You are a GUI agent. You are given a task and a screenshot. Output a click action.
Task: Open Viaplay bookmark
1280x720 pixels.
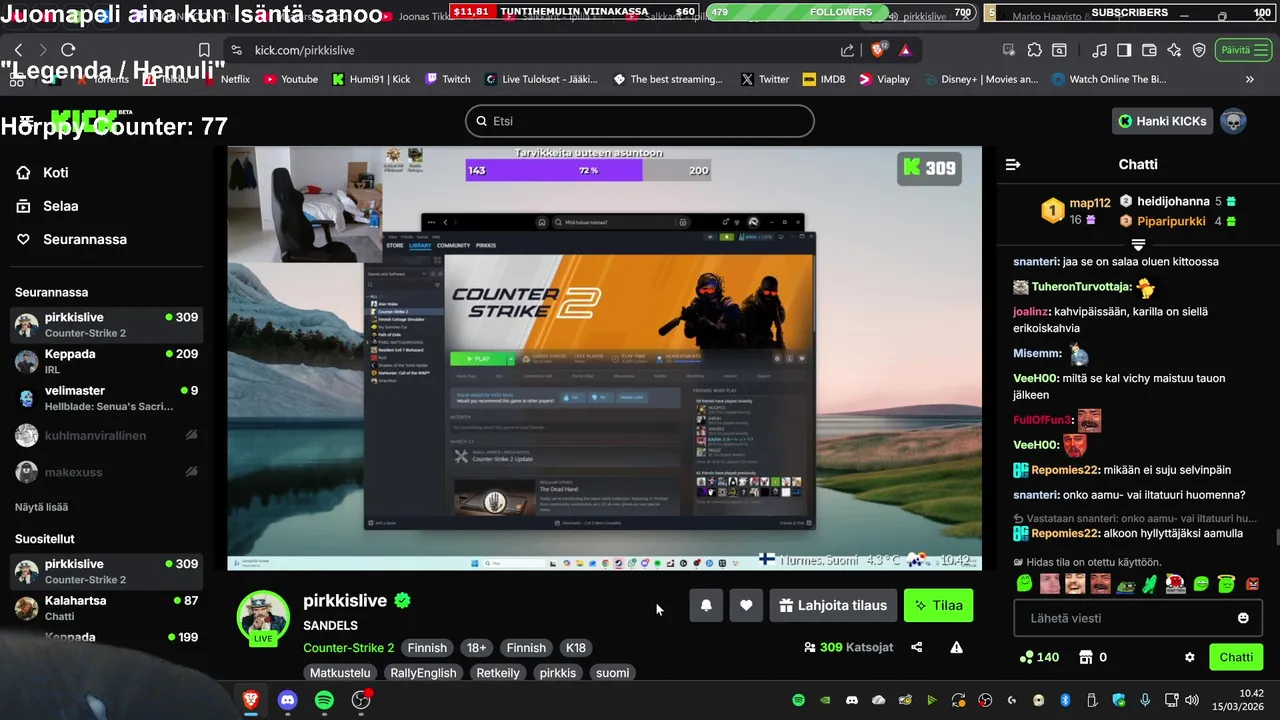click(884, 79)
